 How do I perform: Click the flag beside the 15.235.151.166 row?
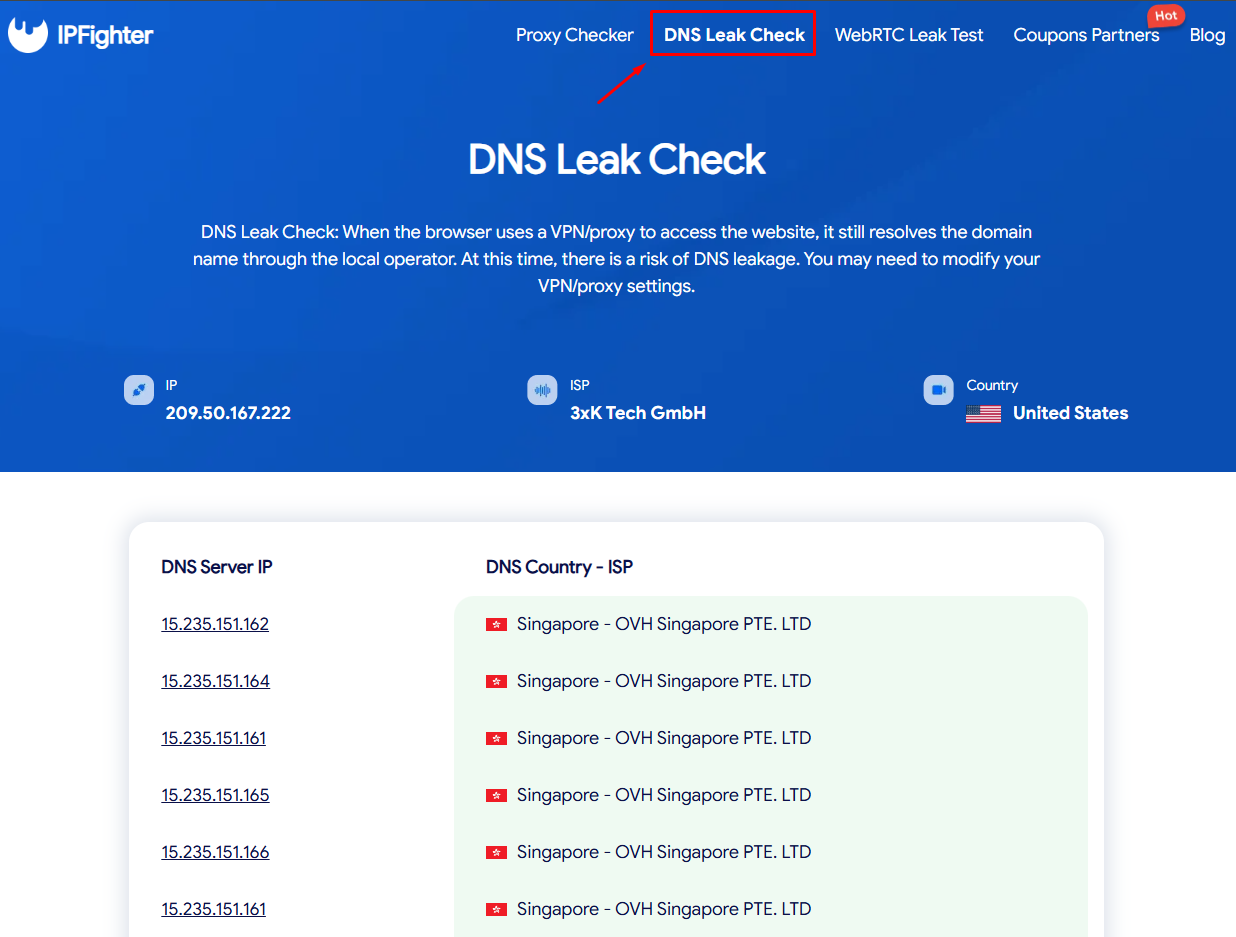[496, 852]
